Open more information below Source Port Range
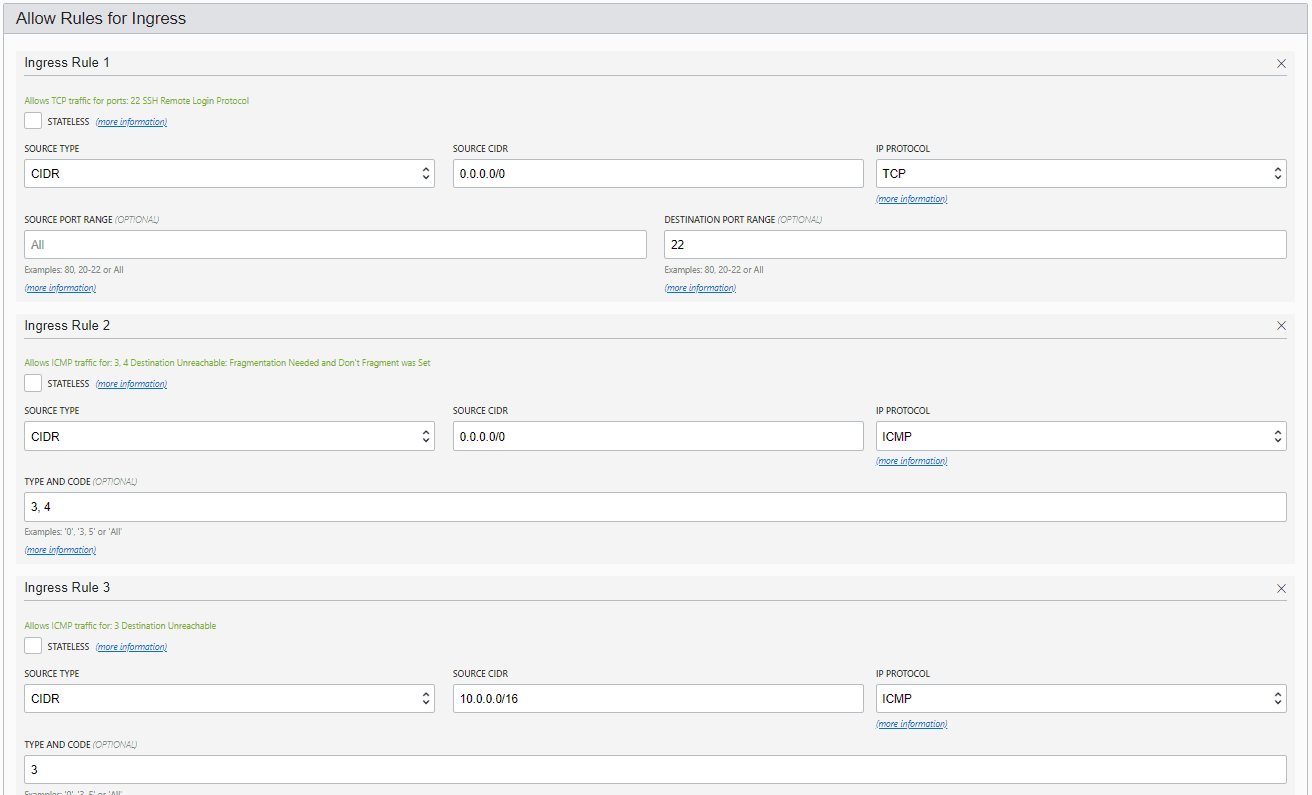 pos(60,287)
